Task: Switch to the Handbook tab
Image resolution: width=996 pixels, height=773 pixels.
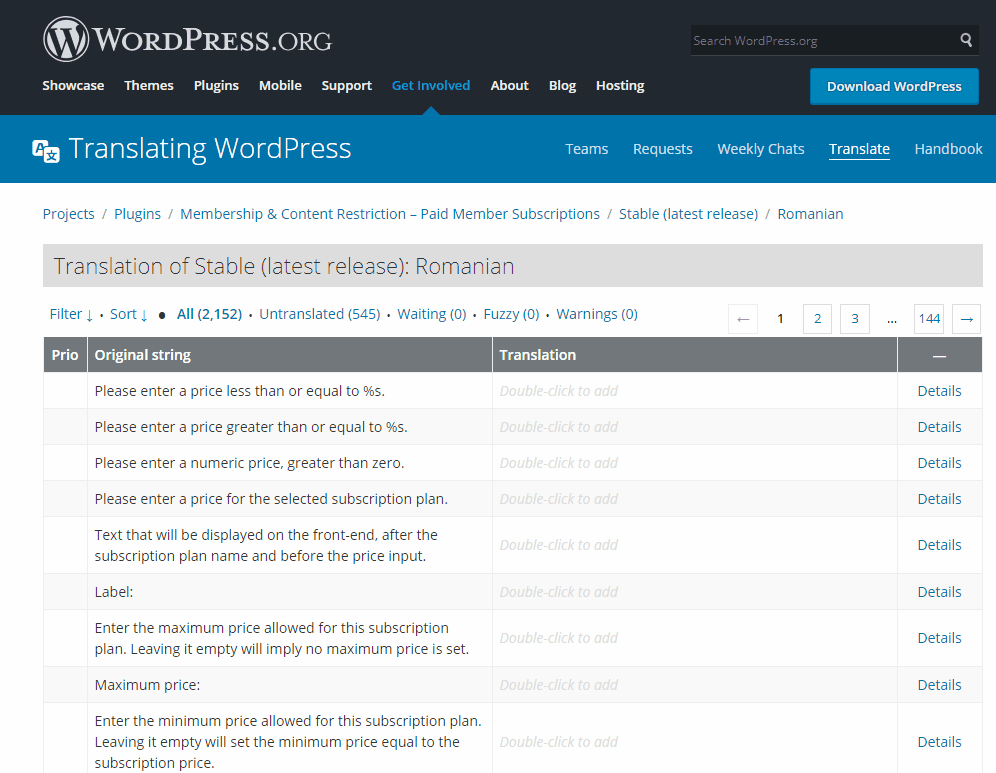Action: click(948, 149)
